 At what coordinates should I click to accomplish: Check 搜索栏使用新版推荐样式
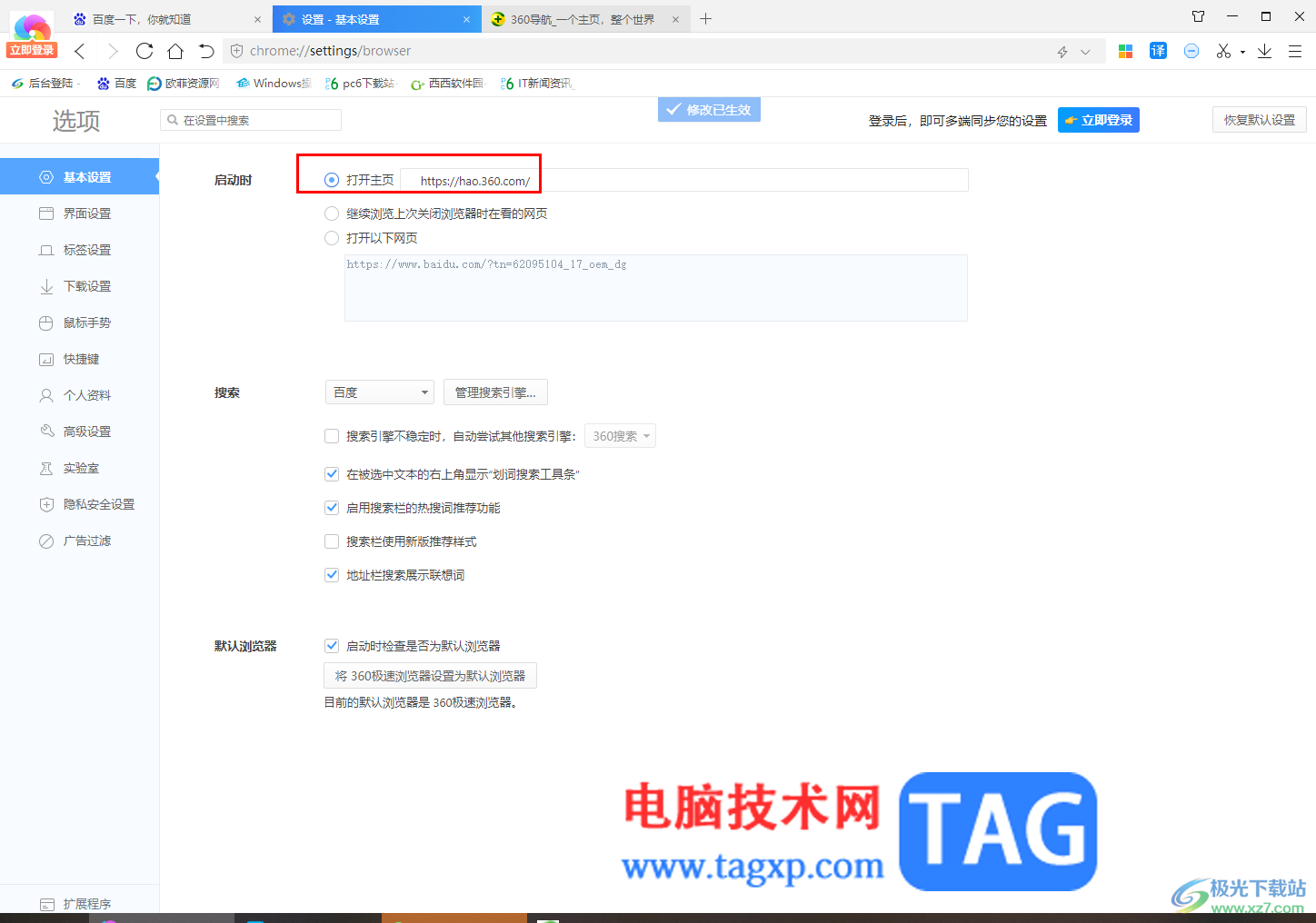point(332,541)
